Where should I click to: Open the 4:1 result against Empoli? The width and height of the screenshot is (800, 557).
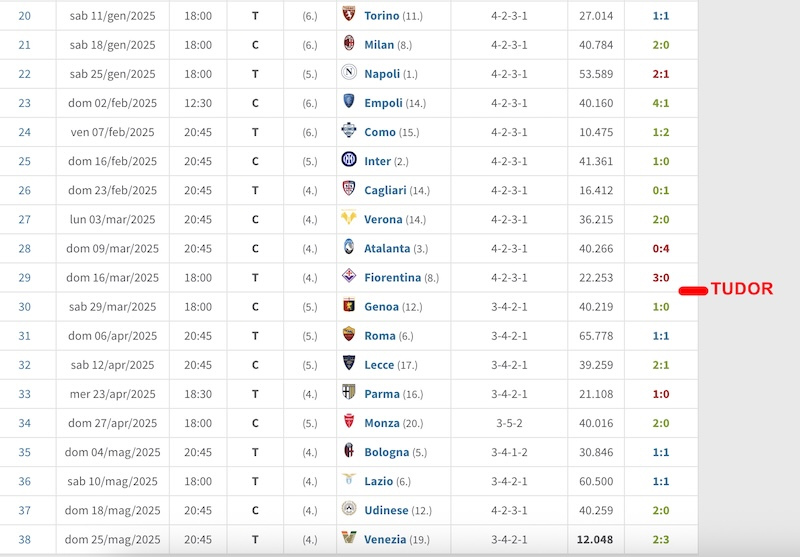tap(661, 103)
